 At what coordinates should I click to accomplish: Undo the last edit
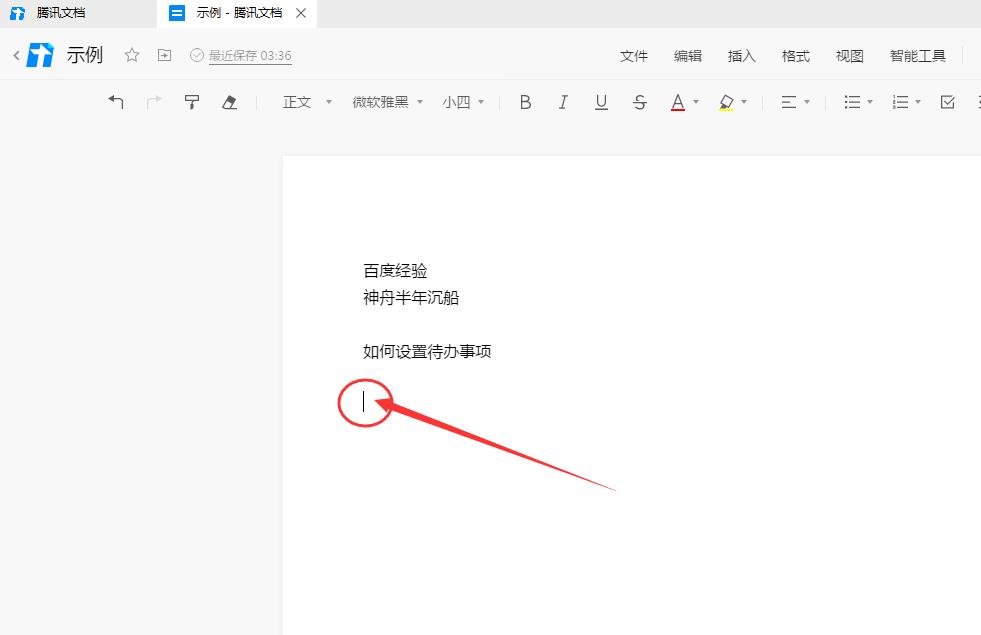click(116, 101)
